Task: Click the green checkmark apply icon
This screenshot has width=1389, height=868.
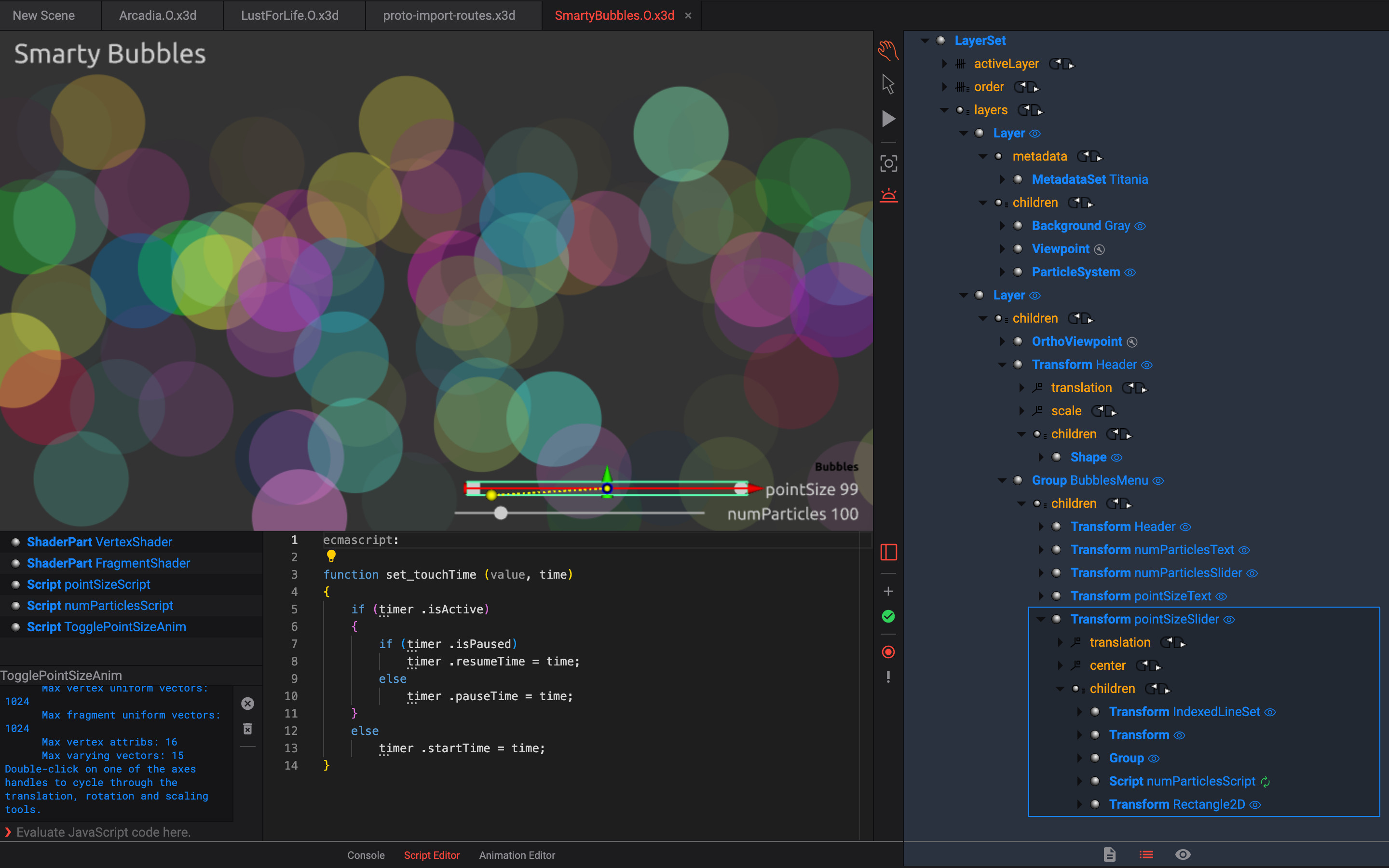Action: (x=888, y=617)
